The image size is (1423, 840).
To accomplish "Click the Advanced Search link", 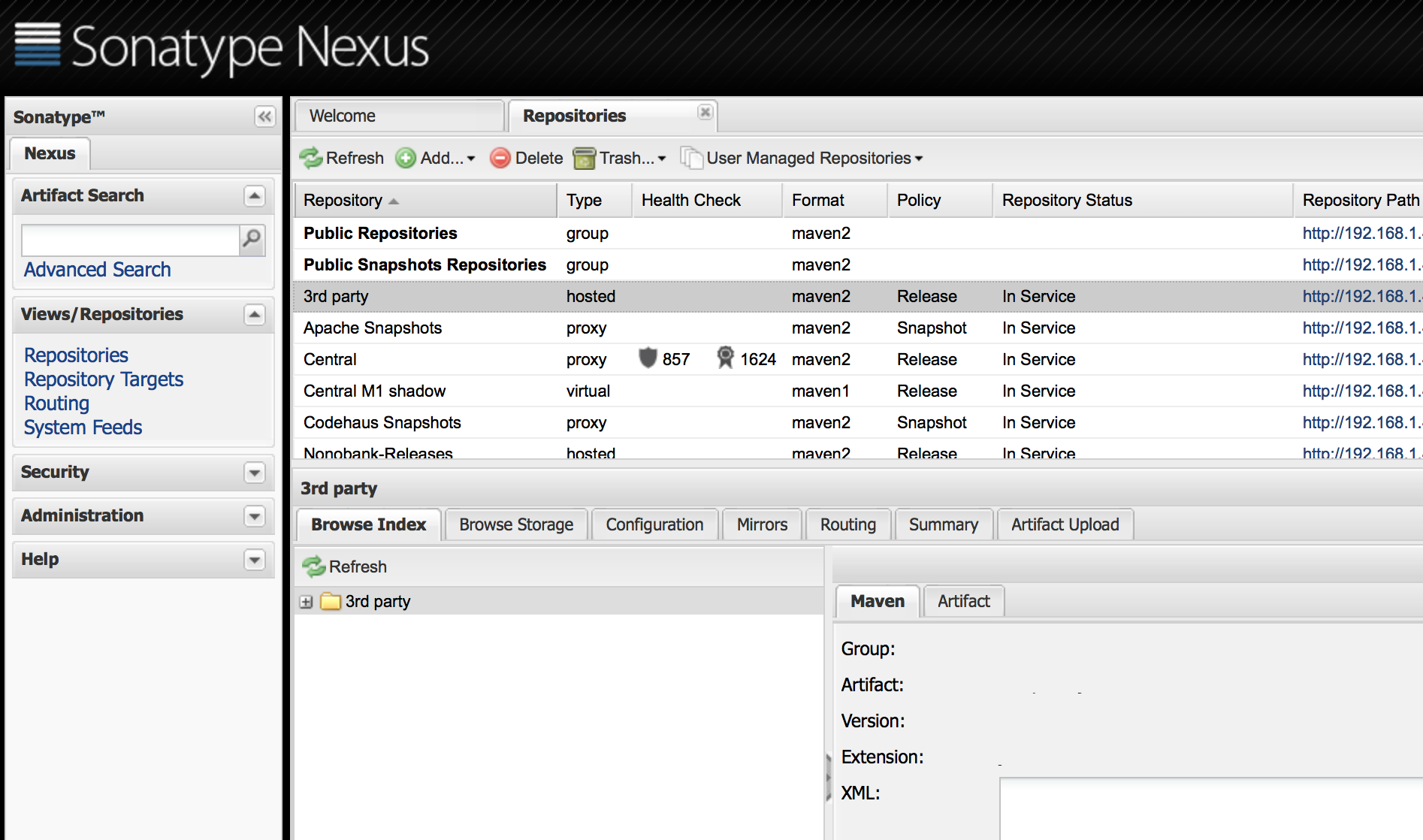I will pos(97,270).
